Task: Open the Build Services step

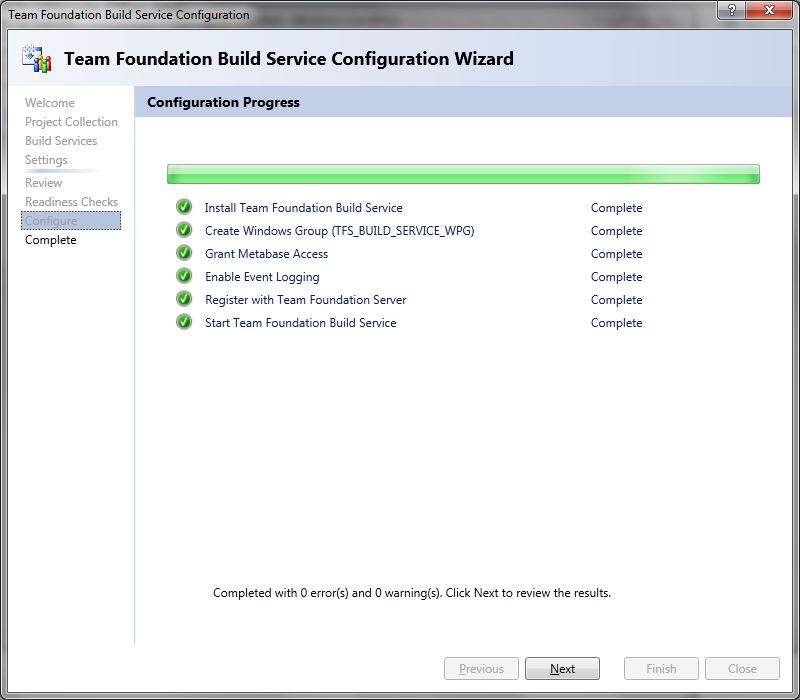Action: coord(61,141)
